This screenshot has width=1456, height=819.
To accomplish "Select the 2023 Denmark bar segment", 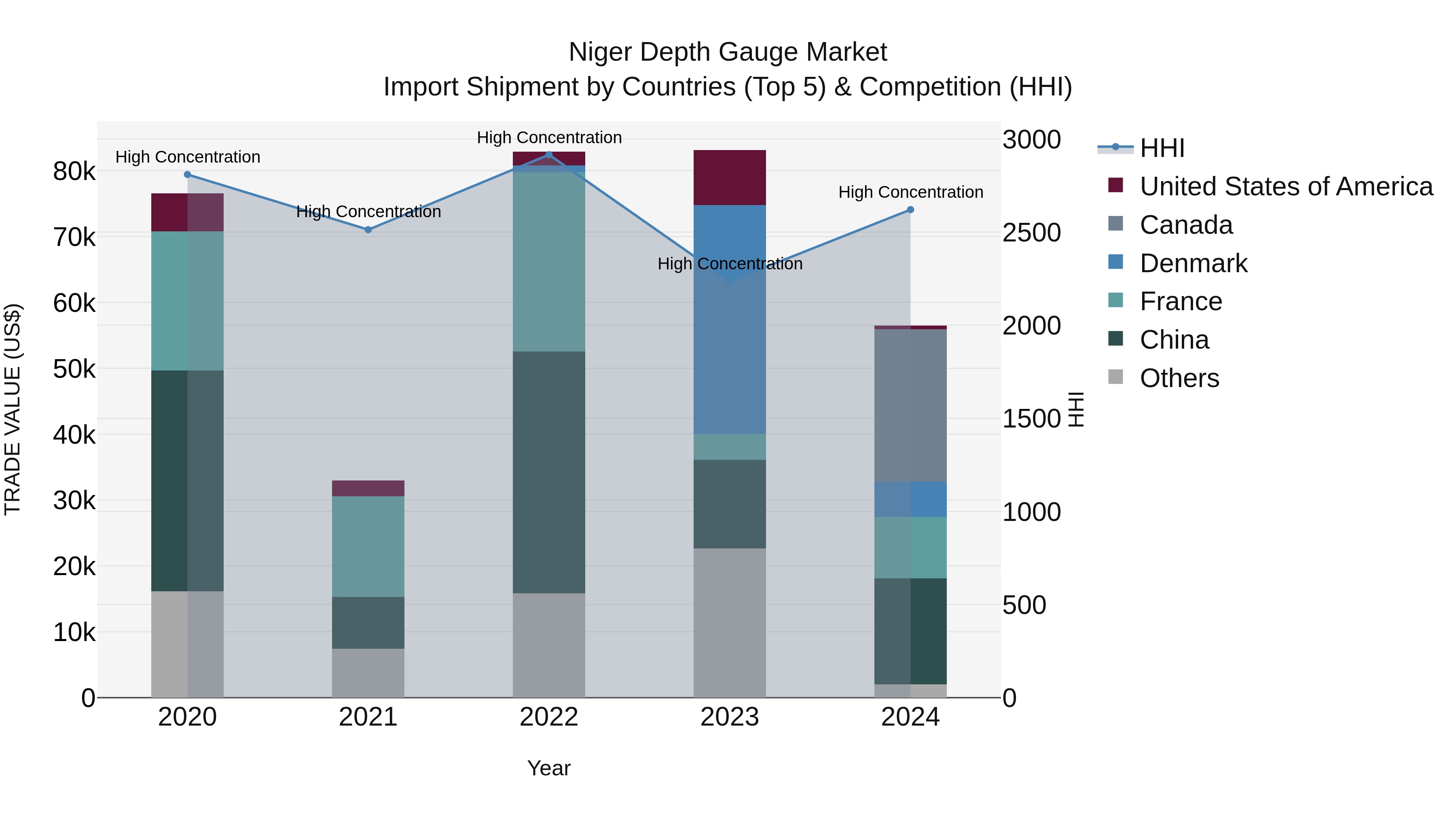I will pyautogui.click(x=730, y=320).
